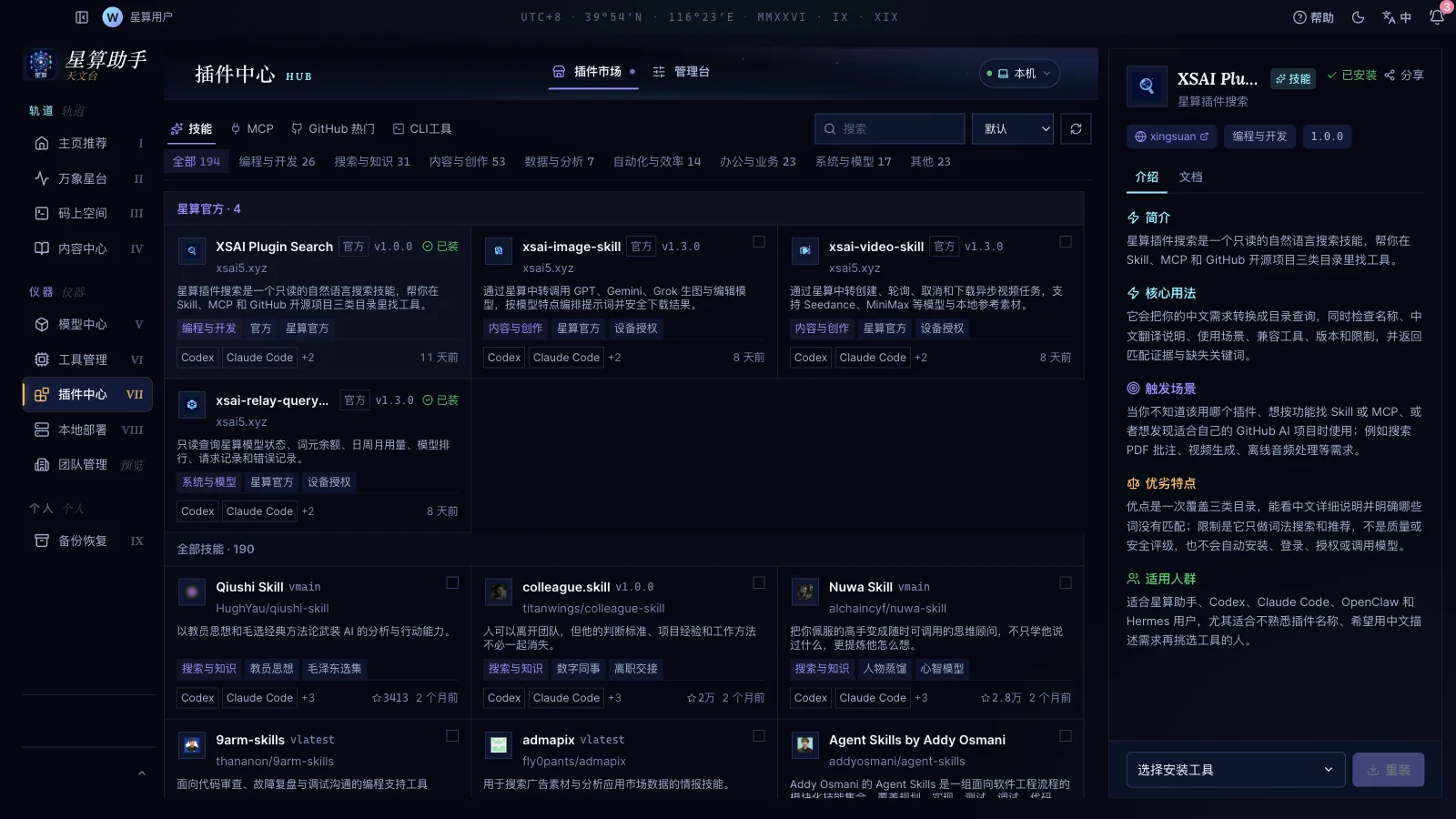Switch to the GitHub 热门 tab
This screenshot has width=1456, height=819.
coord(333,129)
